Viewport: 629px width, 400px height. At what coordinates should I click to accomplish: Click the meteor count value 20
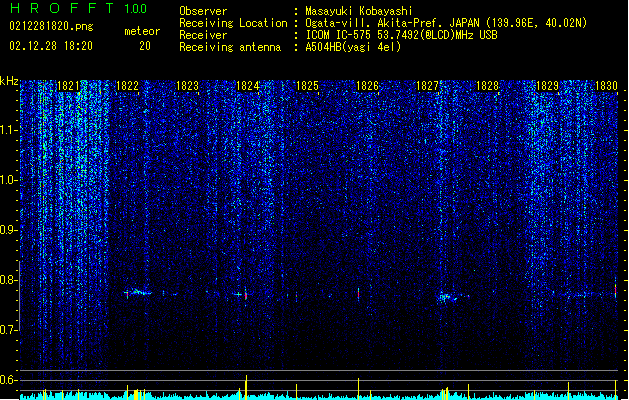tap(145, 46)
